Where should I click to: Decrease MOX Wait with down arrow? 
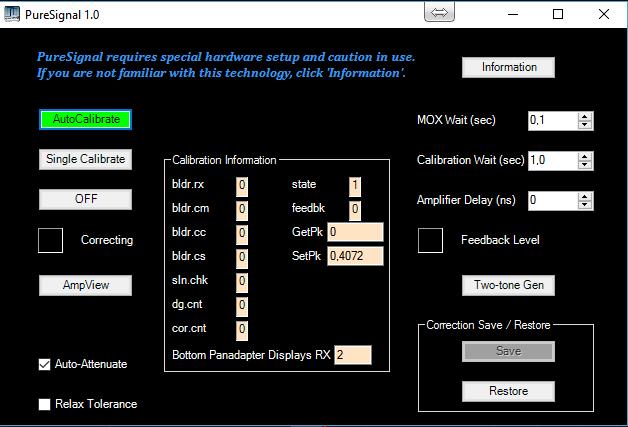point(585,125)
